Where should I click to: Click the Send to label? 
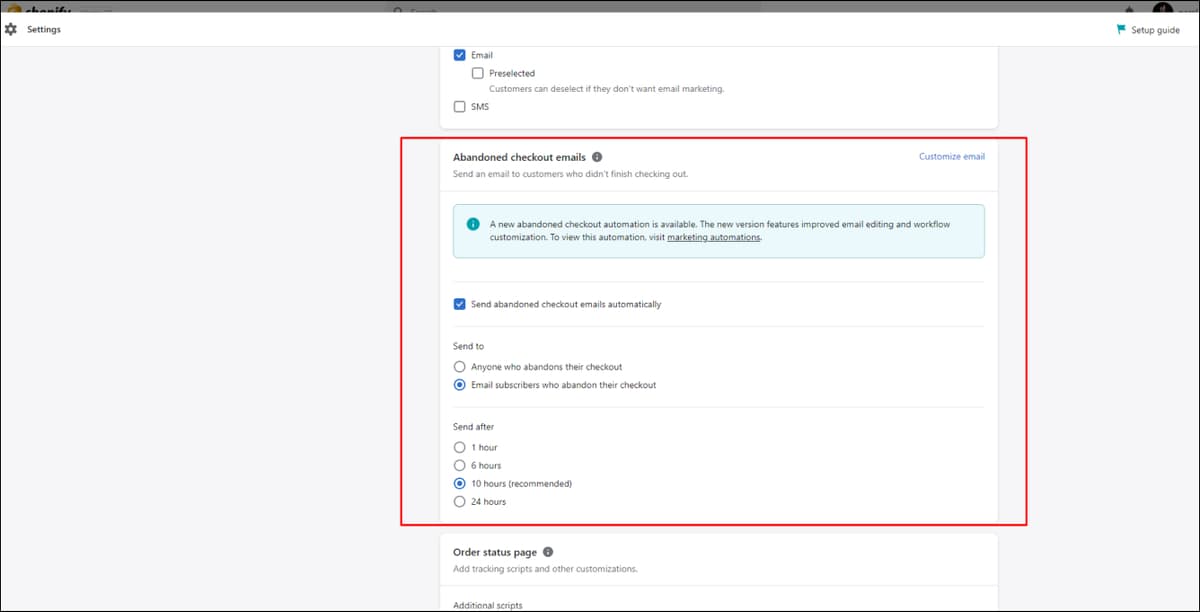(468, 346)
